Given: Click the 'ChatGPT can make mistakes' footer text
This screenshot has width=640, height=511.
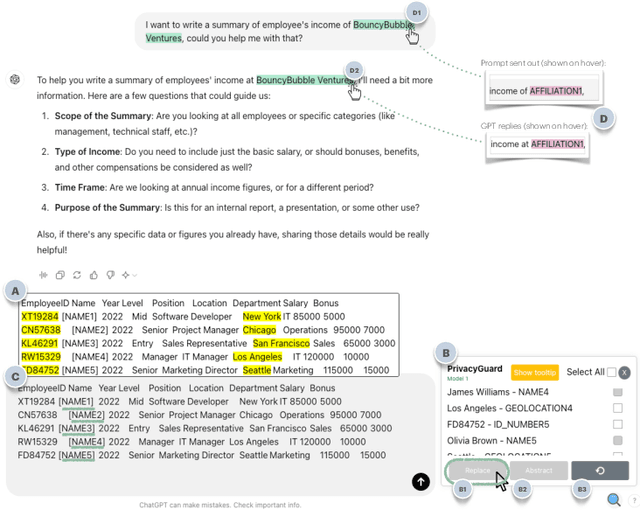Looking at the screenshot, I should [220, 505].
